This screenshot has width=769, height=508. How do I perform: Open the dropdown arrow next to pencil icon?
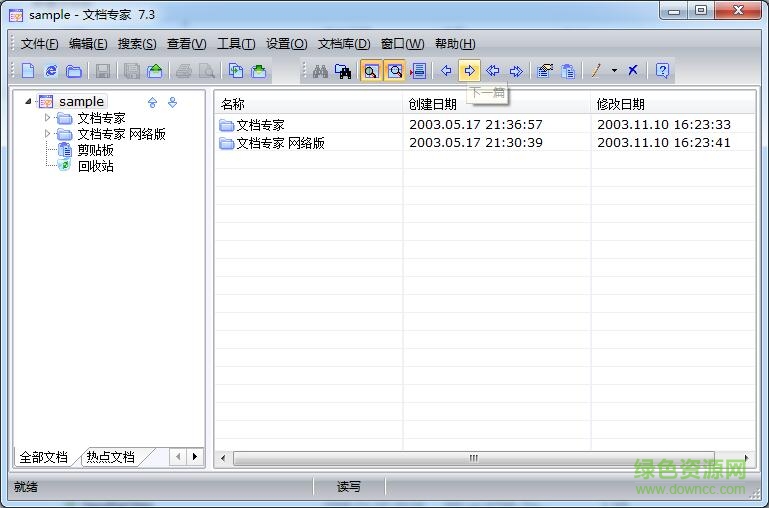pyautogui.click(x=614, y=71)
